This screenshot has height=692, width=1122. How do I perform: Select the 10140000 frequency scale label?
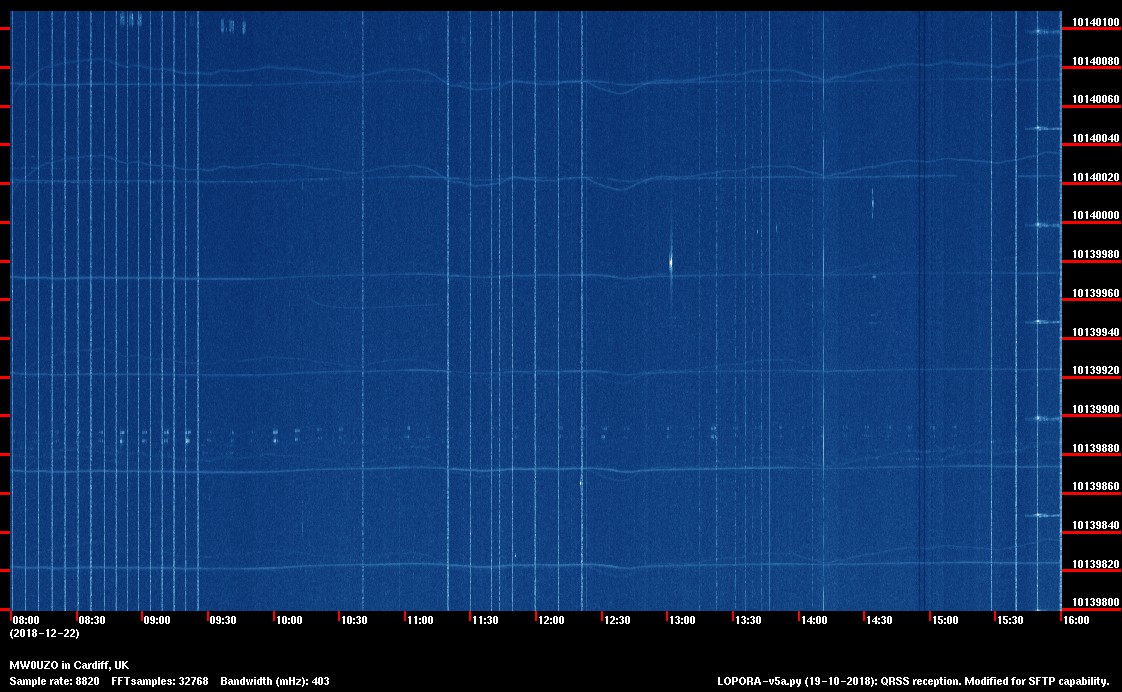pos(1095,216)
